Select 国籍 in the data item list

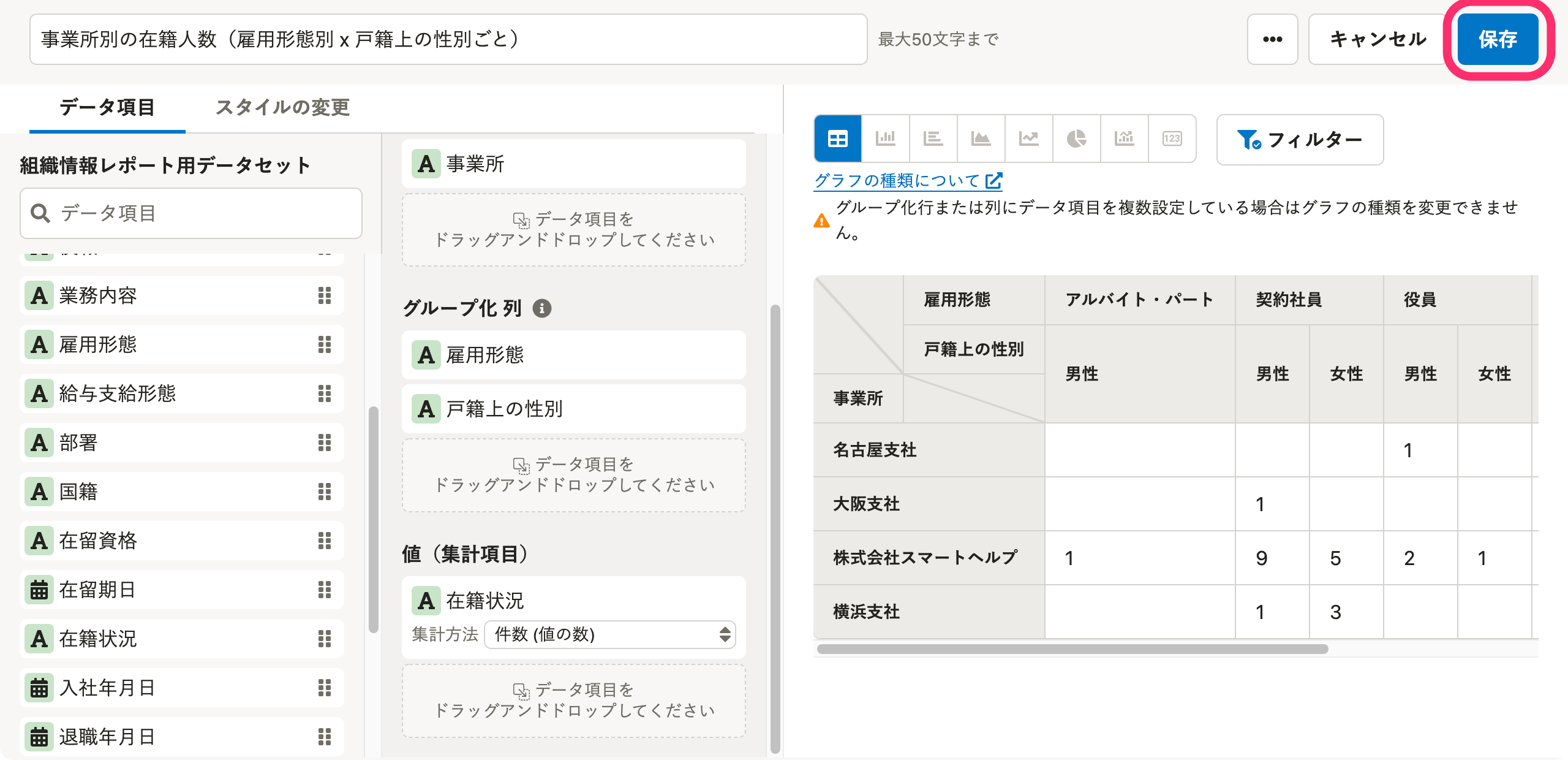point(182,492)
